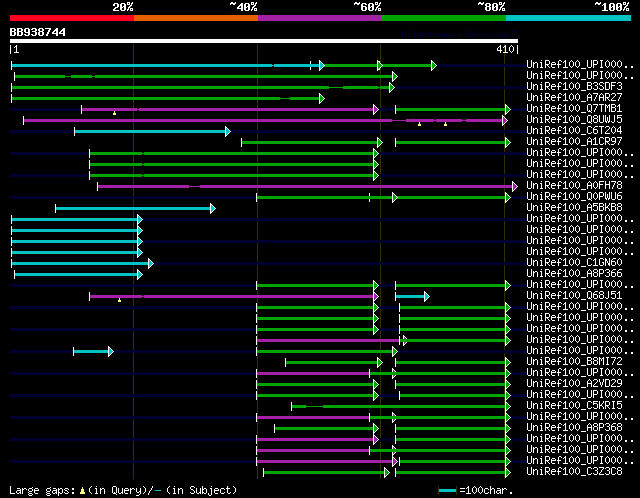Click the UniRef100_A0FH78 label

click(575, 186)
